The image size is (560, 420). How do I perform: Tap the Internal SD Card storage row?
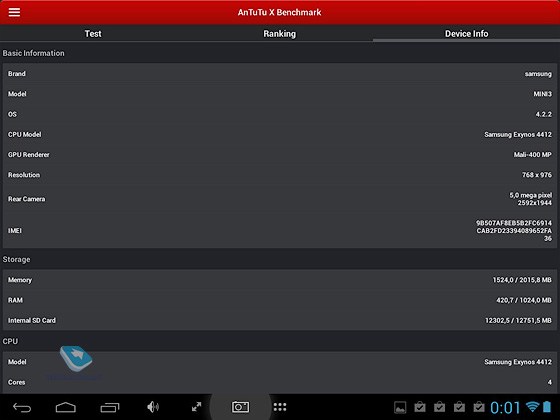[280, 320]
